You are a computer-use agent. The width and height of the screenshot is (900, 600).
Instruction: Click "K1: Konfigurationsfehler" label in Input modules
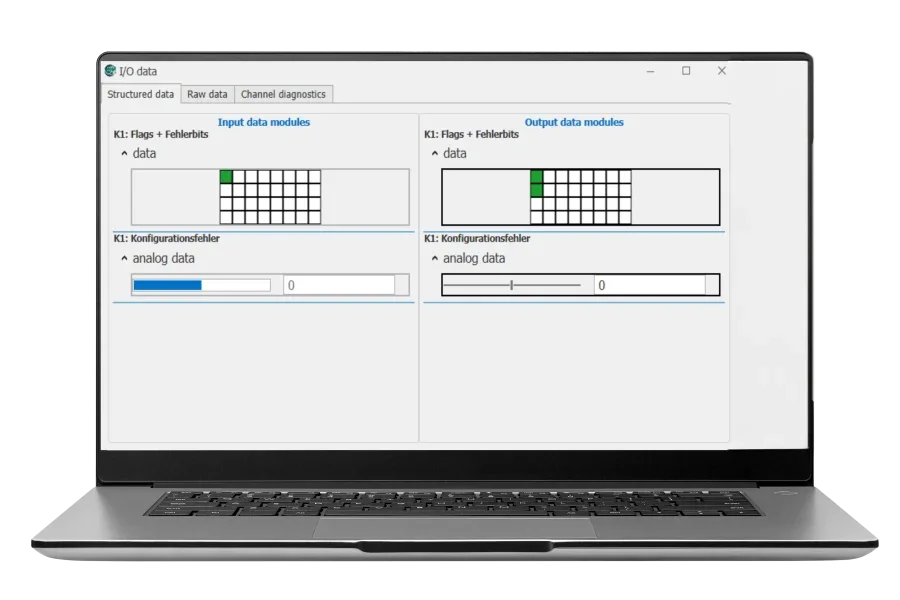[166, 238]
